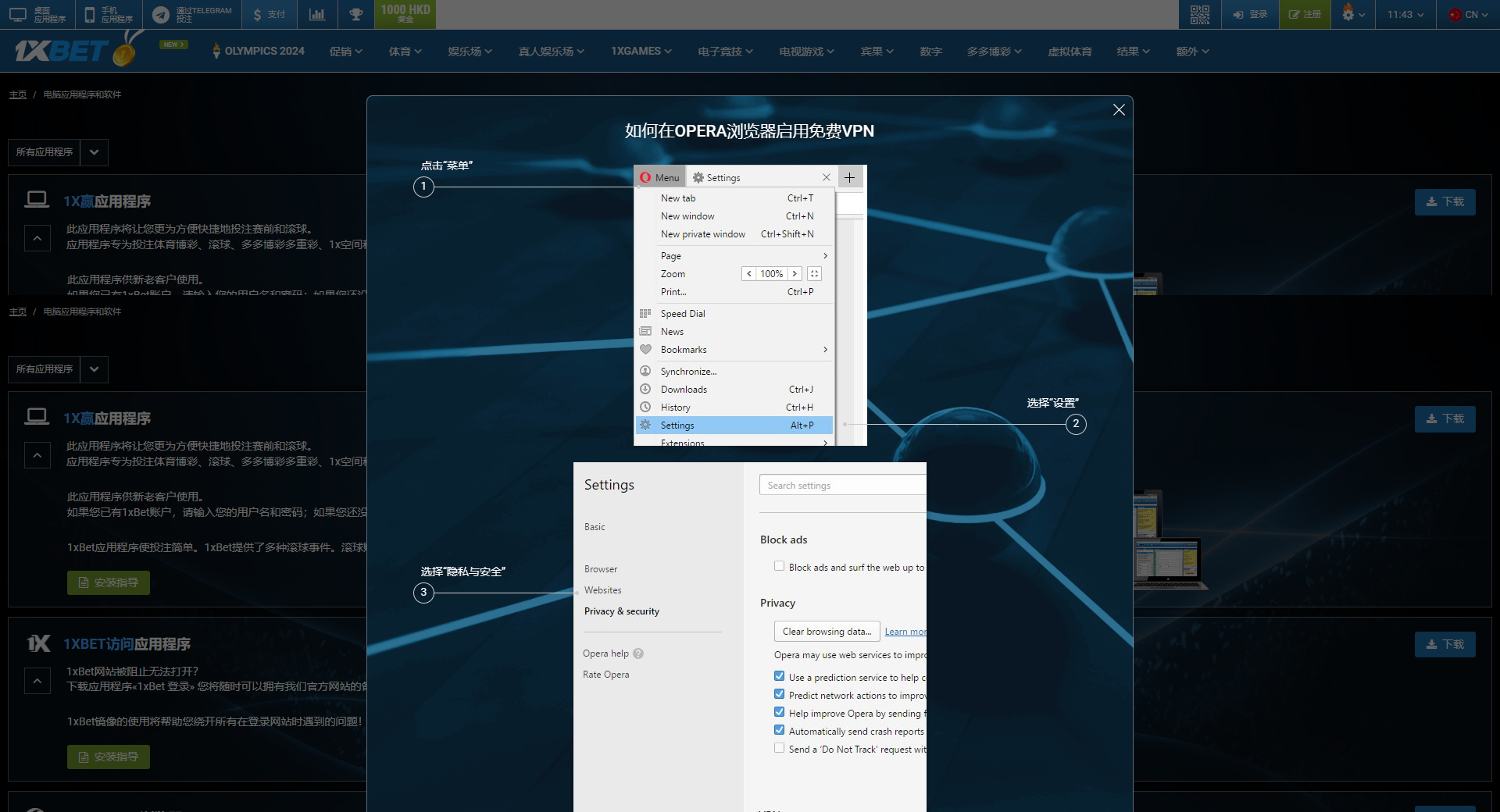Expand the 1XGAMES menu

coord(641,51)
